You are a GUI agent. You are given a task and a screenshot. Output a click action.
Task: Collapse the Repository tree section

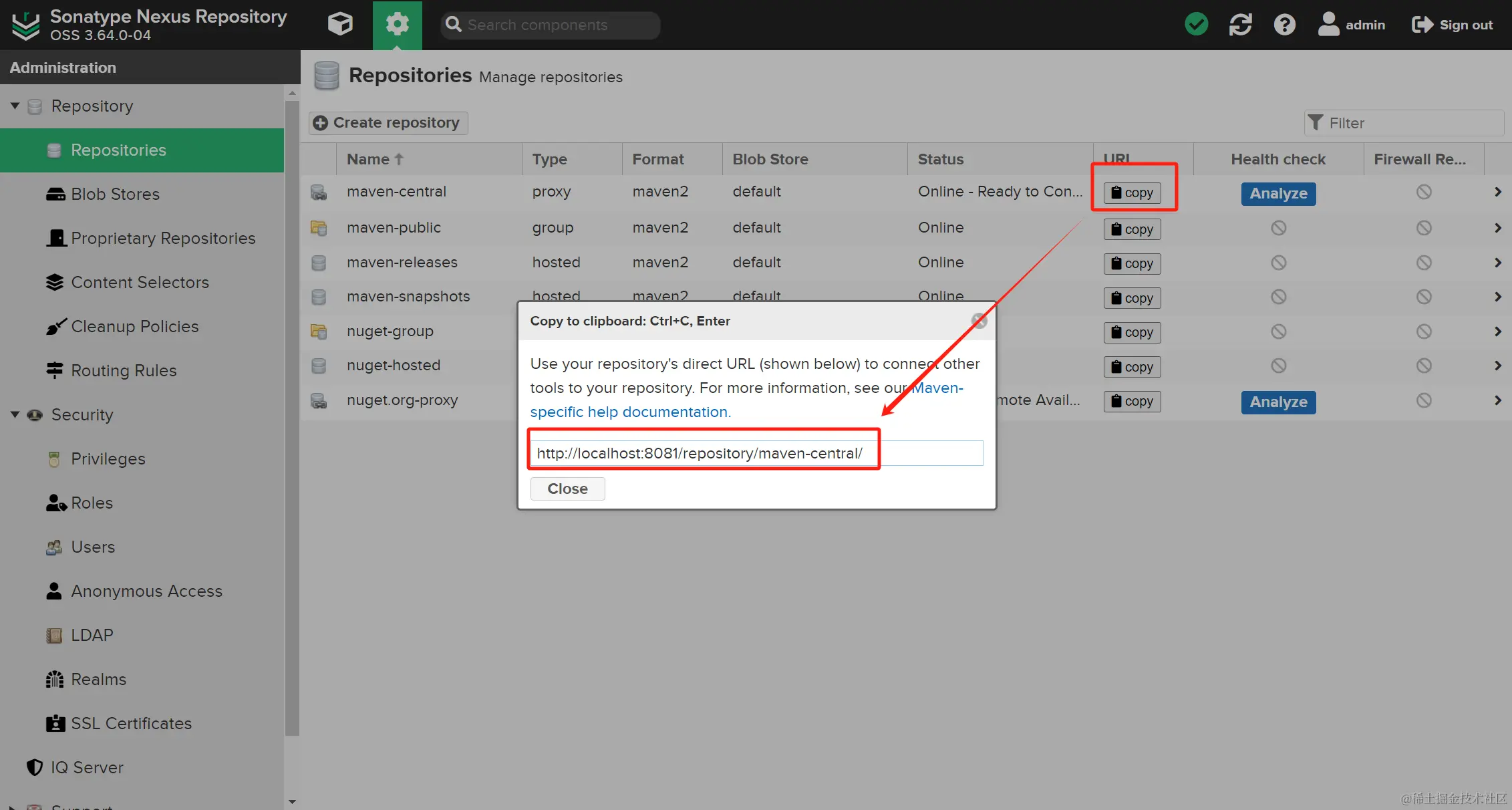click(x=15, y=106)
